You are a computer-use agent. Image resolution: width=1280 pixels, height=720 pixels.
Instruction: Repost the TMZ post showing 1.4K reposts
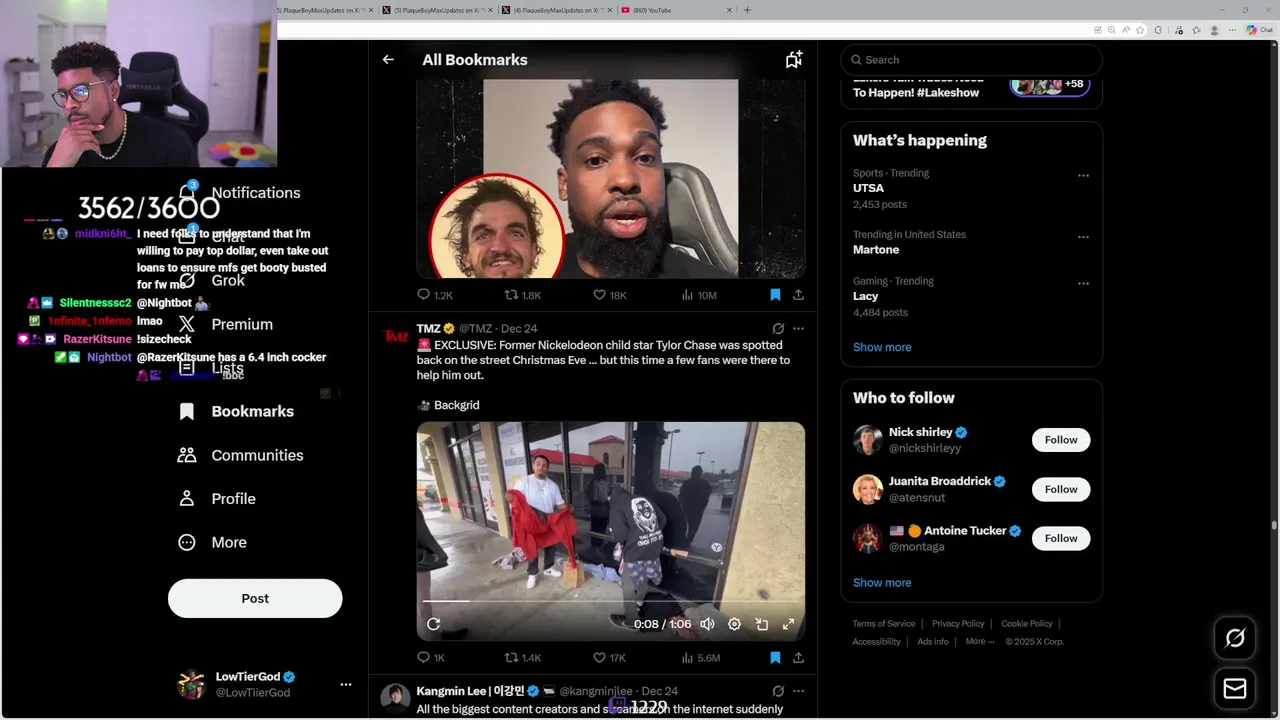click(x=523, y=658)
